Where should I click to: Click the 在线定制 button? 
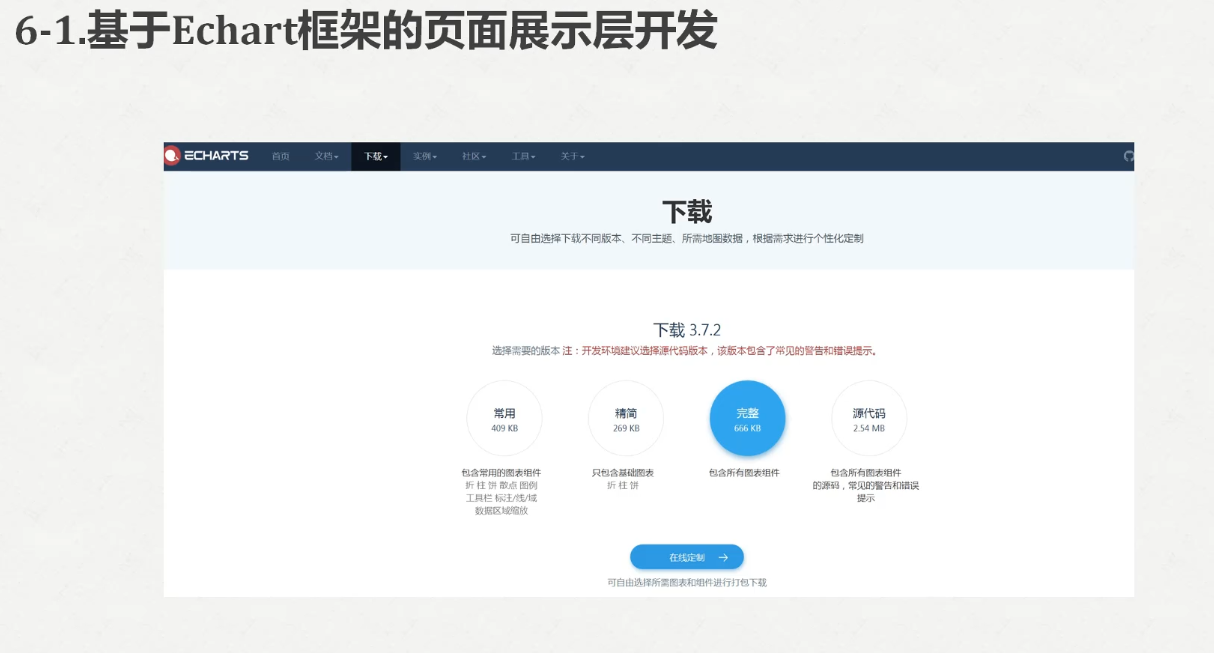pos(687,557)
